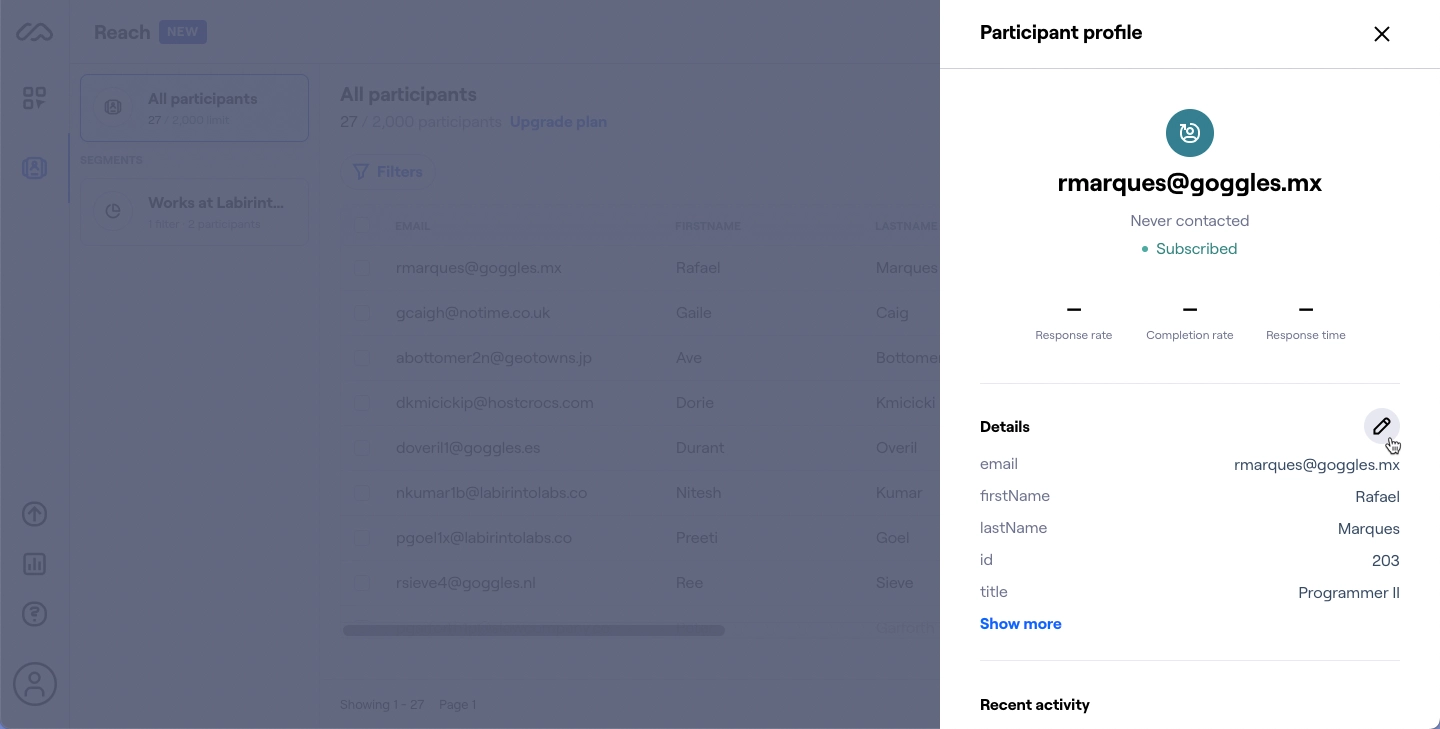Close the Participant profile panel
The image size is (1440, 729).
[x=1382, y=34]
